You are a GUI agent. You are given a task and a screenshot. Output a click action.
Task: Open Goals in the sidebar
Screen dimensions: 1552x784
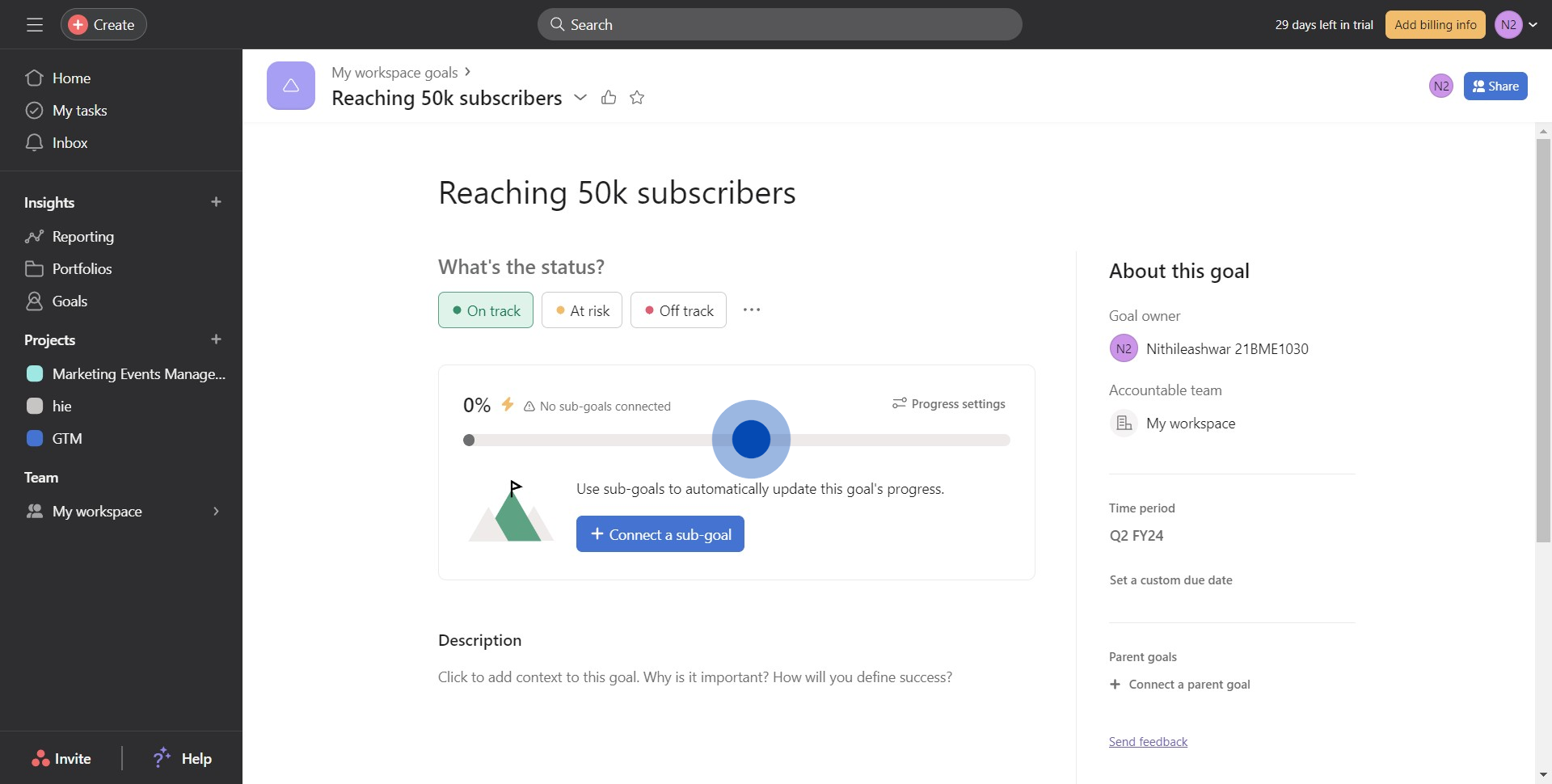click(x=70, y=301)
